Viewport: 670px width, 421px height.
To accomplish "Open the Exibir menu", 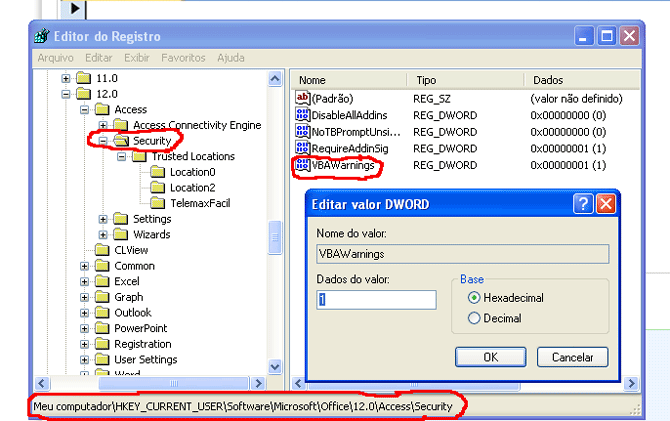I will (x=137, y=58).
